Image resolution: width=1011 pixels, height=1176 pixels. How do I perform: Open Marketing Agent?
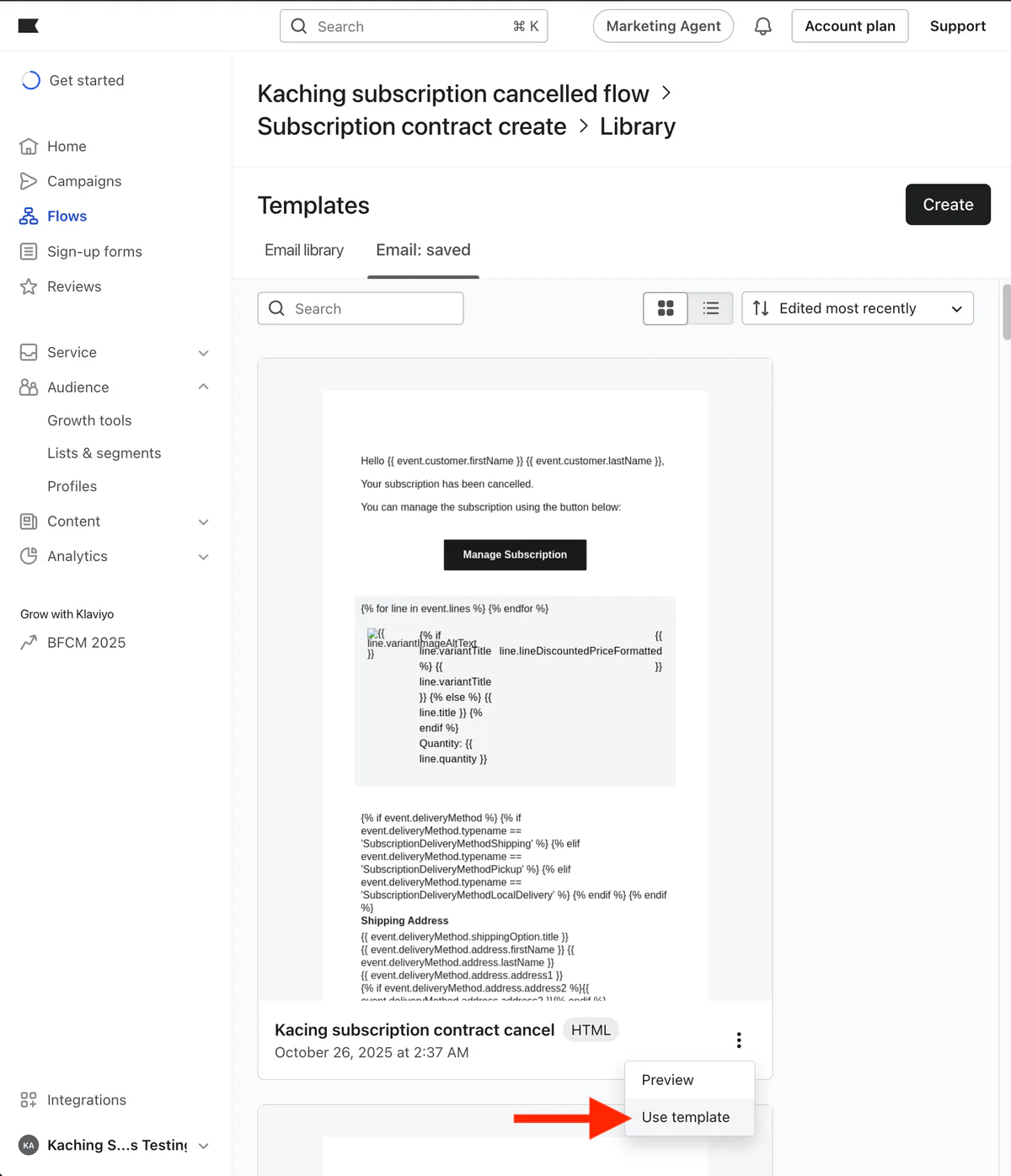click(x=663, y=26)
